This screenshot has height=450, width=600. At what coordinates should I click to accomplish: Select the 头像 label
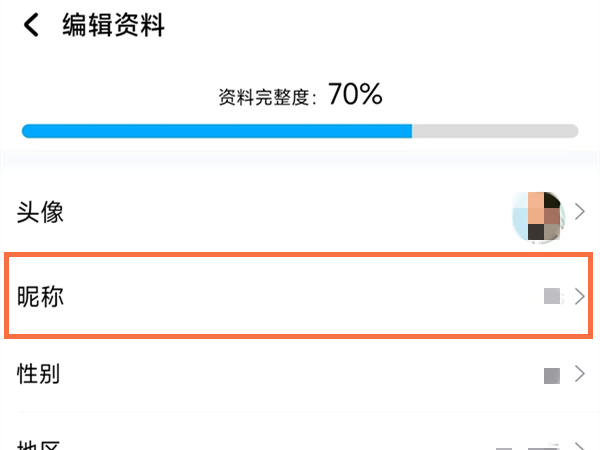point(41,212)
